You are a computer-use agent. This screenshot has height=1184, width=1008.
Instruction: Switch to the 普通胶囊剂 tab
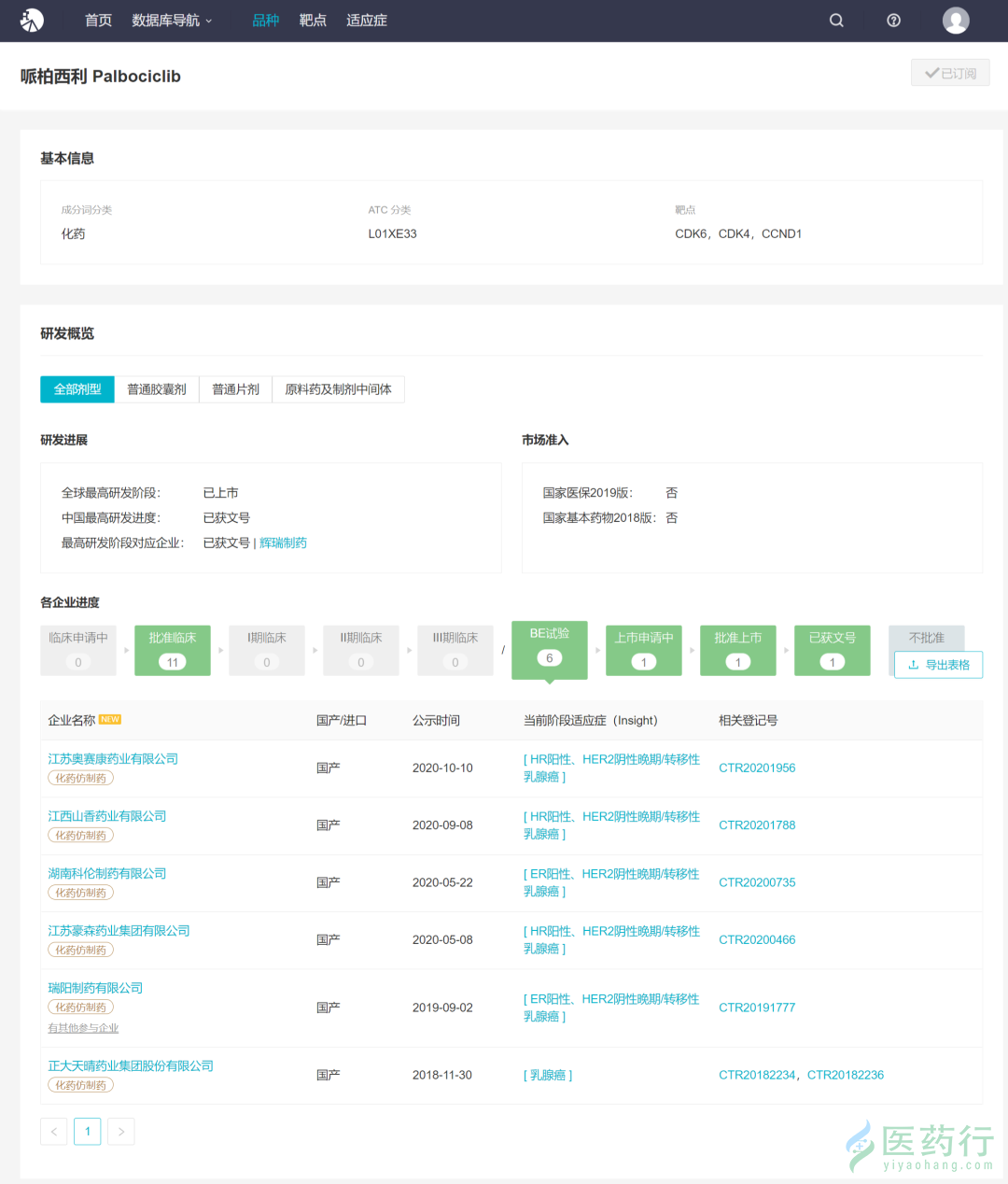point(157,389)
